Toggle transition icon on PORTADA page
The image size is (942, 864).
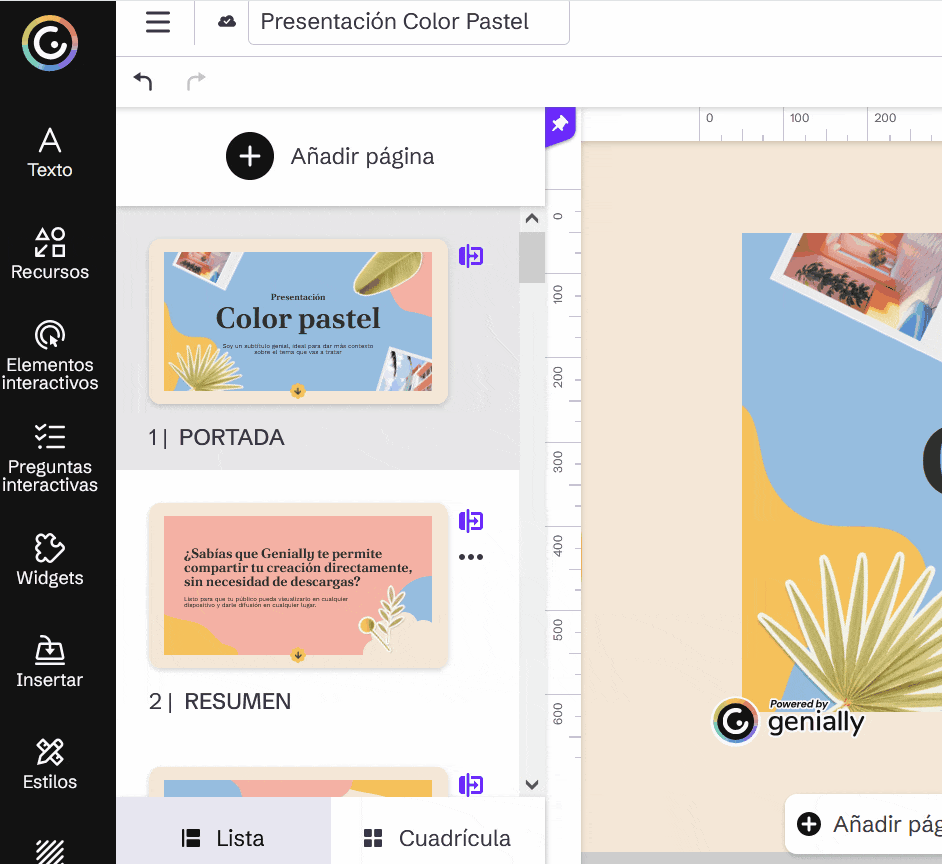(x=471, y=256)
